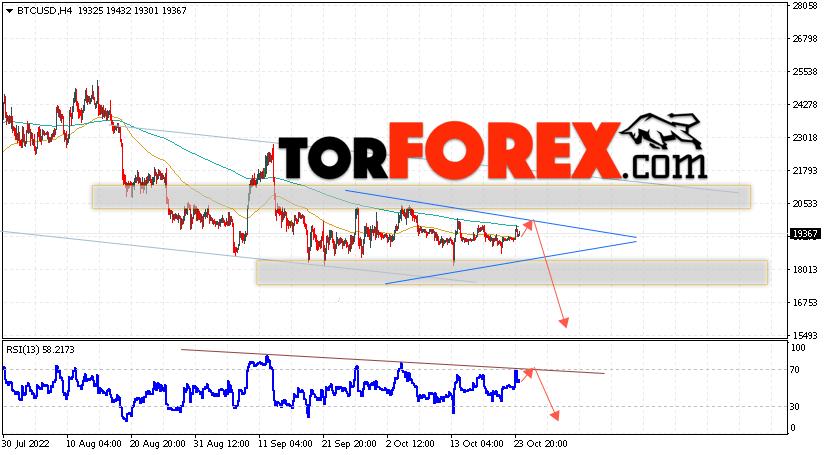828x455 pixels.
Task: Click the 20 Aug 20:00 time label
Action: (157, 444)
